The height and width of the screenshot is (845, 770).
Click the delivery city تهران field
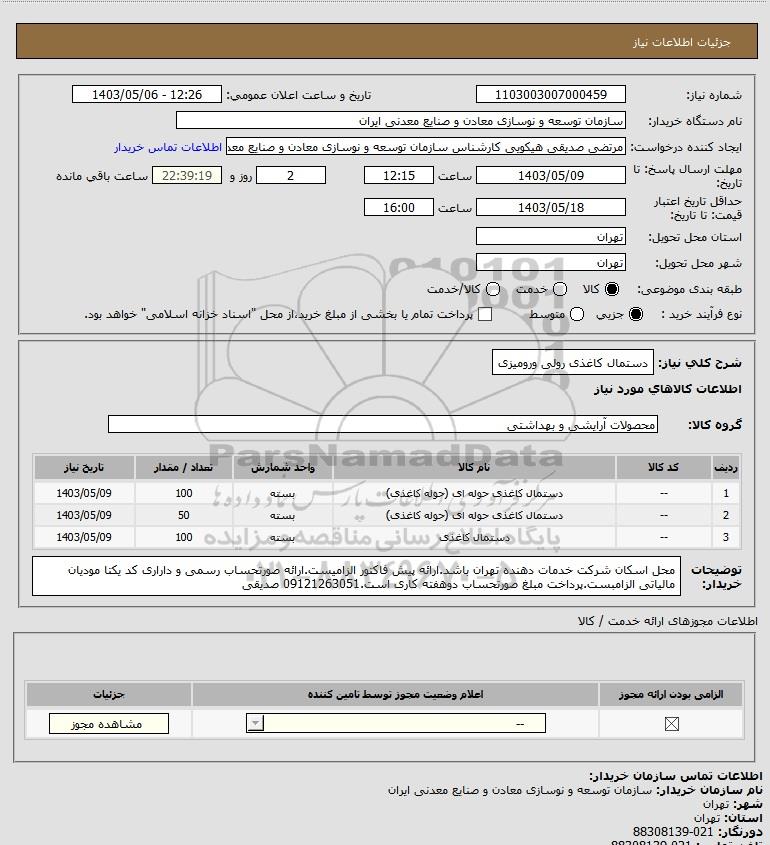pyautogui.click(x=551, y=262)
